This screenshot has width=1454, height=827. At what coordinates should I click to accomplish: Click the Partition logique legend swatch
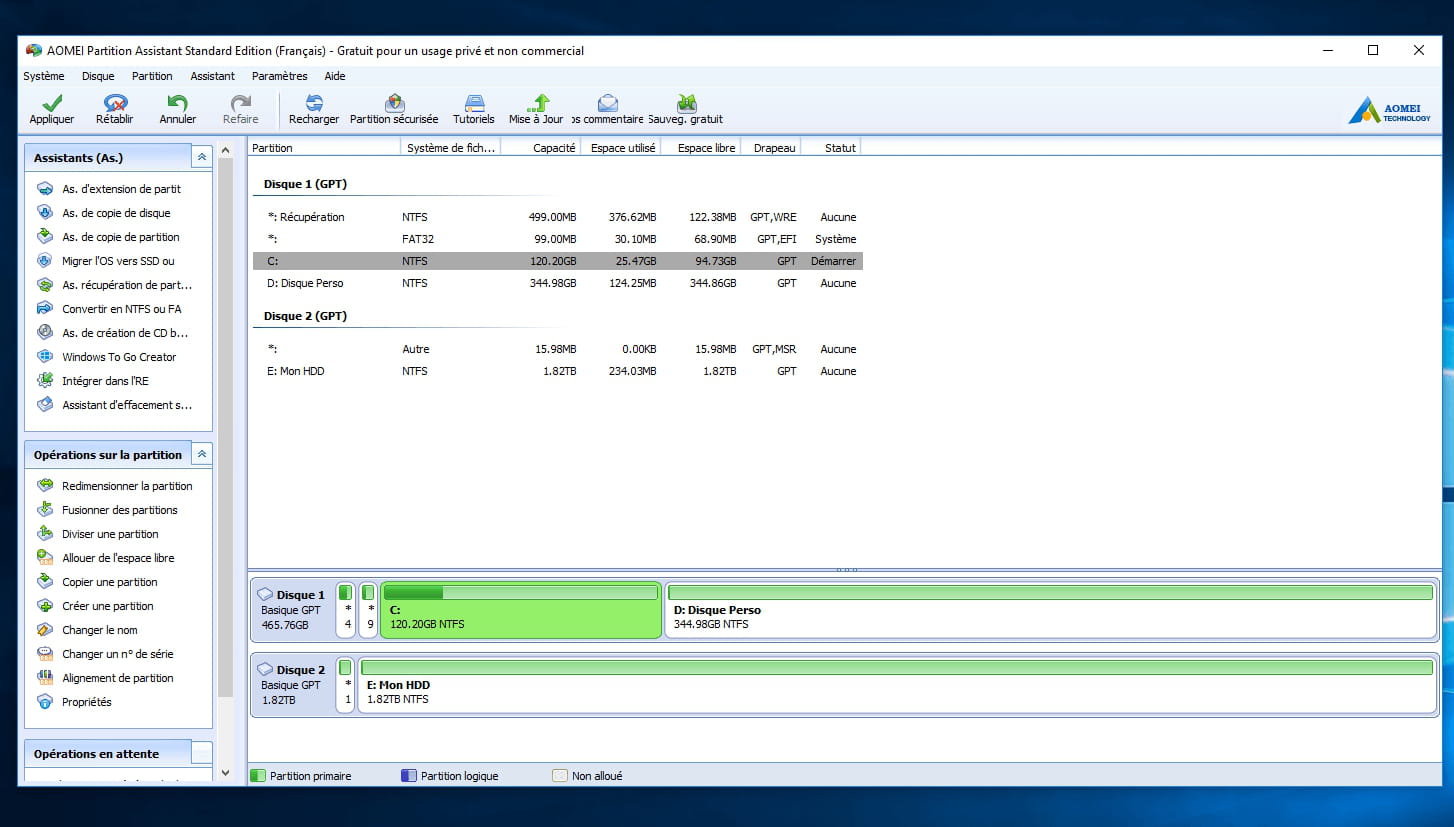pyautogui.click(x=408, y=776)
